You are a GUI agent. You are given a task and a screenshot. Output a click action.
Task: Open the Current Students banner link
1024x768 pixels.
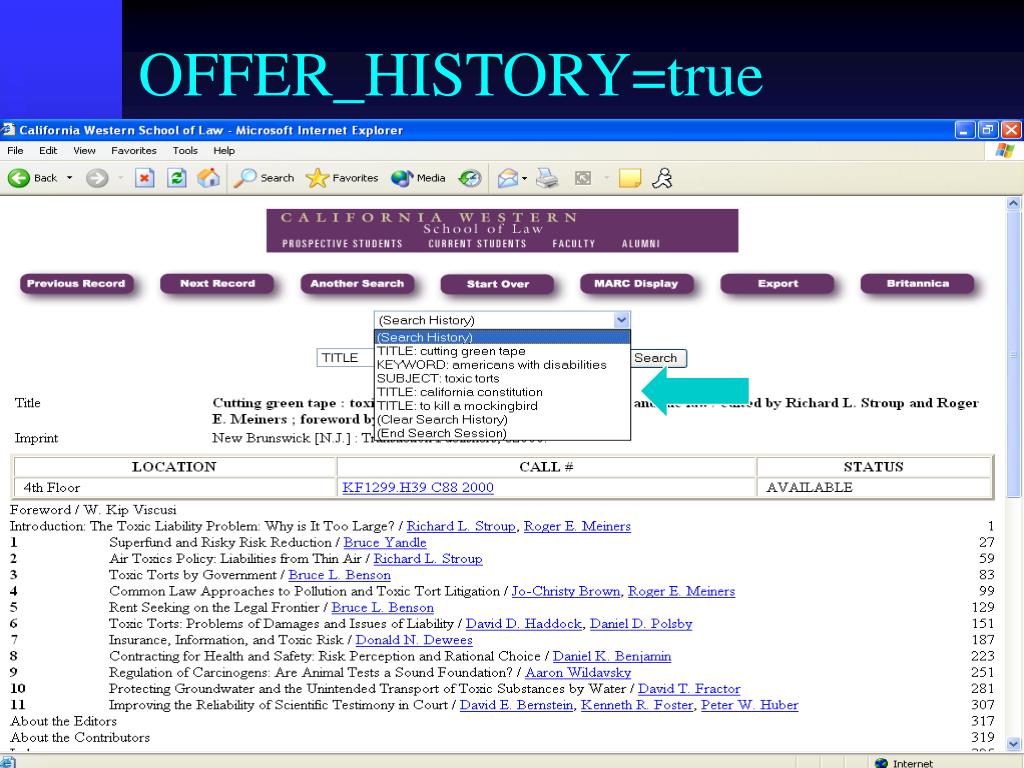click(477, 244)
